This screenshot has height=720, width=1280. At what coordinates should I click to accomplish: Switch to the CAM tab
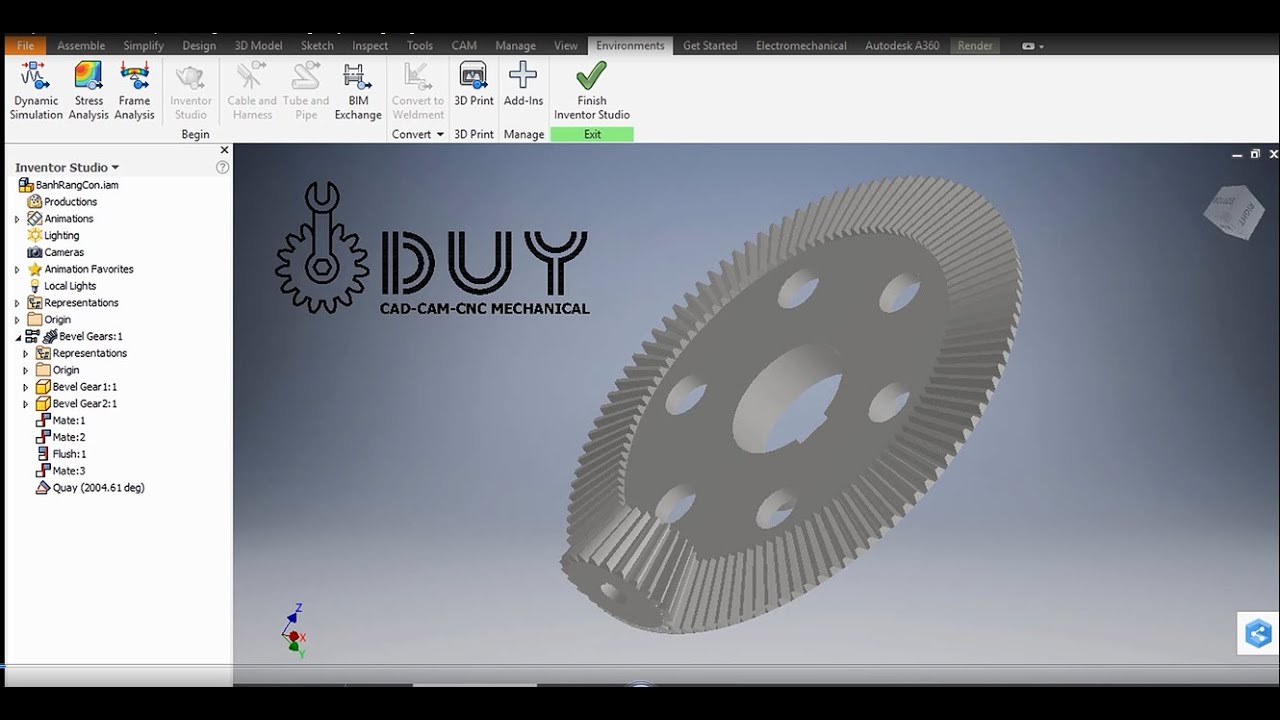pos(464,45)
